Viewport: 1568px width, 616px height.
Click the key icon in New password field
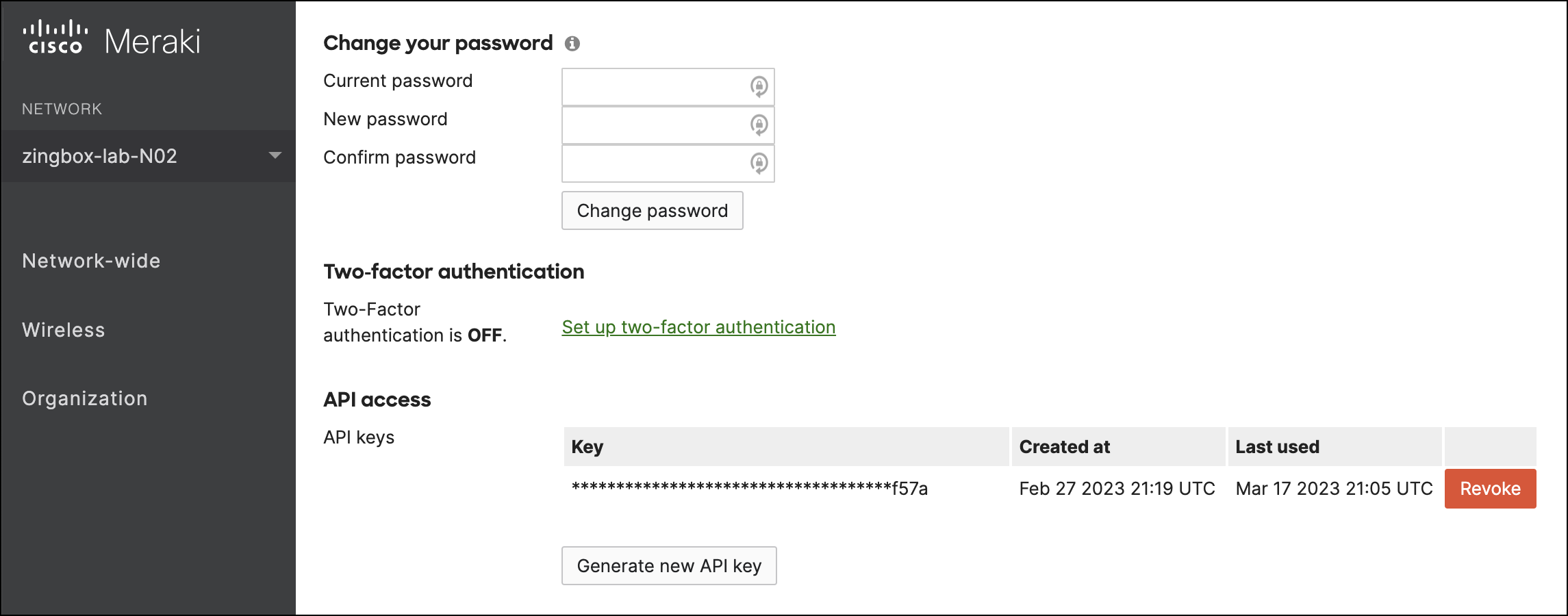pyautogui.click(x=759, y=125)
